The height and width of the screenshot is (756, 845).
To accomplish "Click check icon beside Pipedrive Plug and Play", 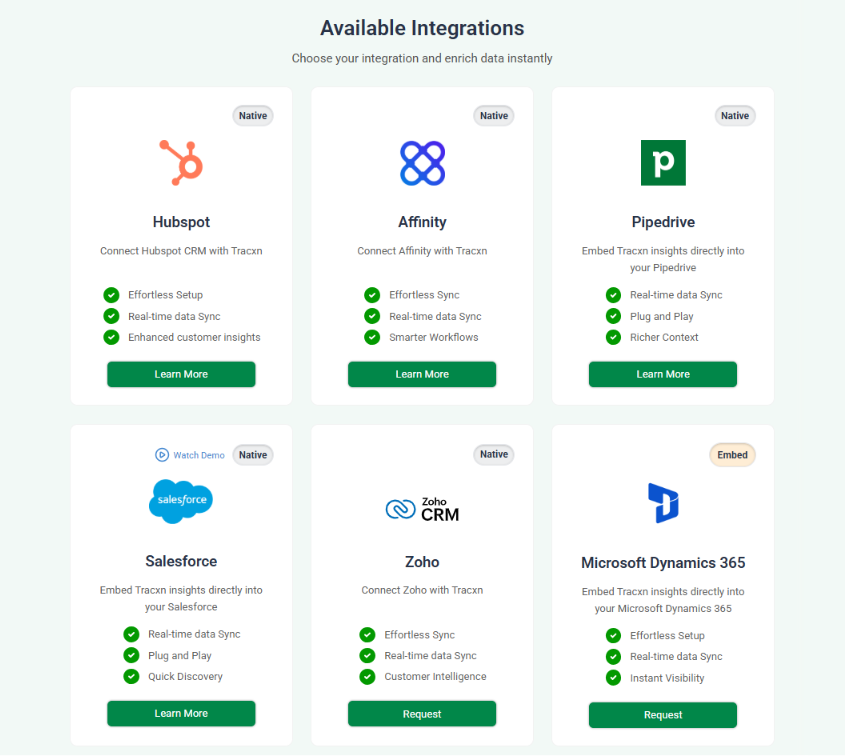I will tap(613, 316).
